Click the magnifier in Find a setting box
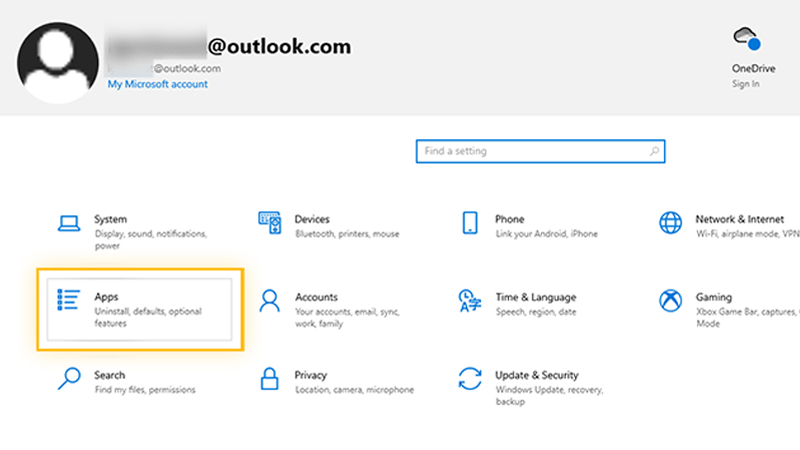This screenshot has width=800, height=450. pos(654,151)
